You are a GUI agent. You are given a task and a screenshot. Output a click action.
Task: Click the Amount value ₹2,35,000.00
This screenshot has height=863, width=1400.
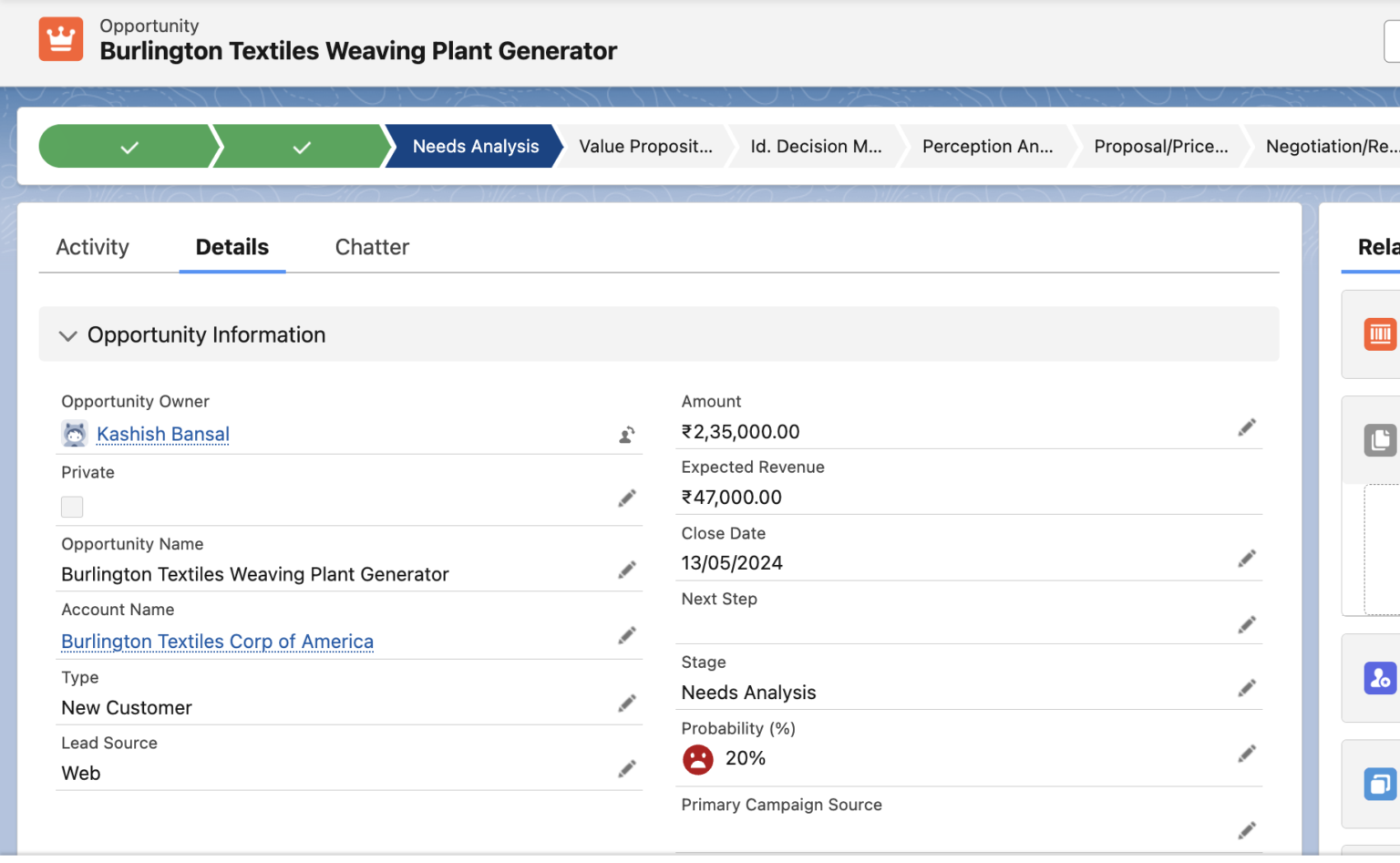(740, 432)
